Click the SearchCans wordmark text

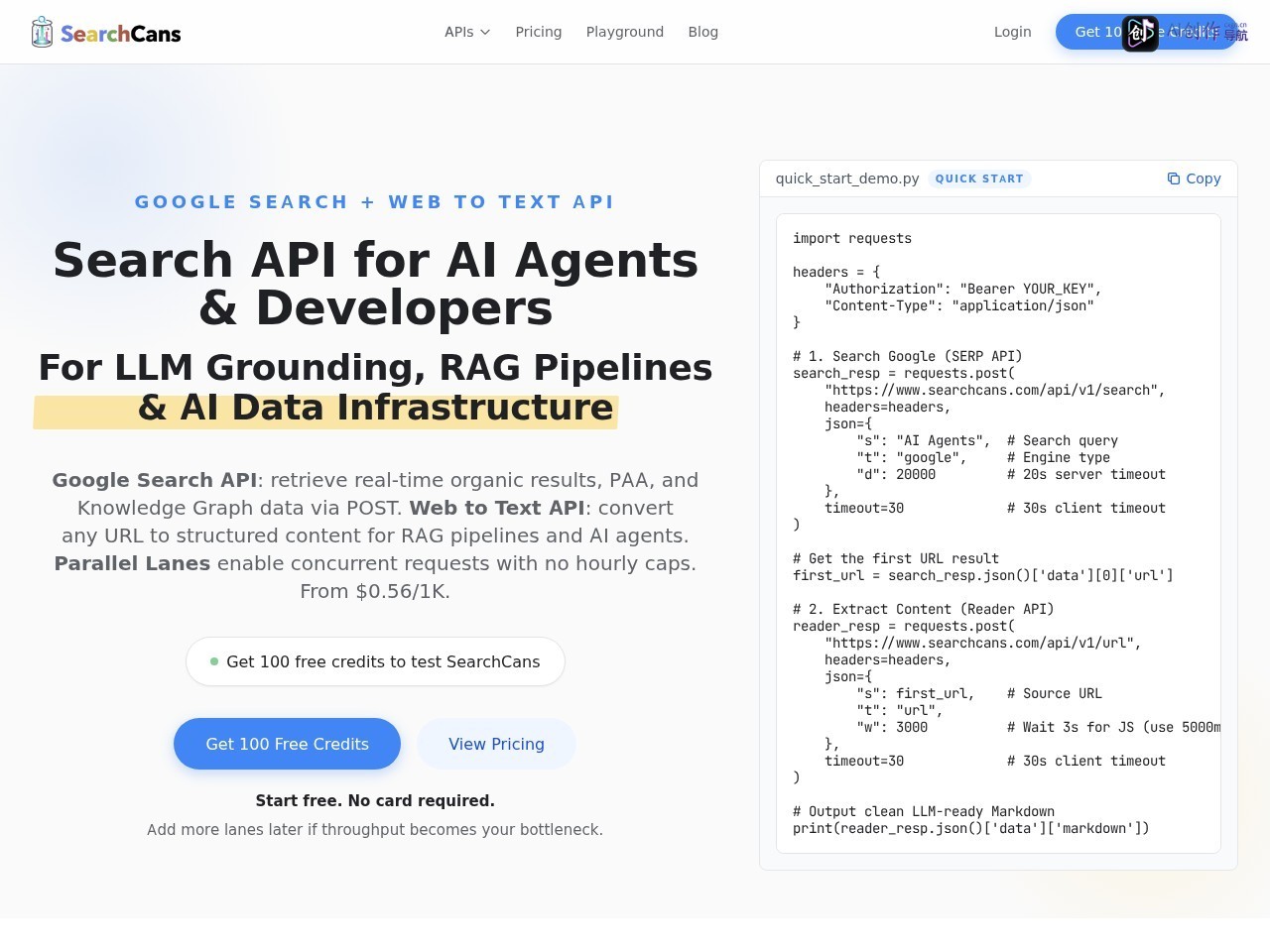click(x=121, y=34)
